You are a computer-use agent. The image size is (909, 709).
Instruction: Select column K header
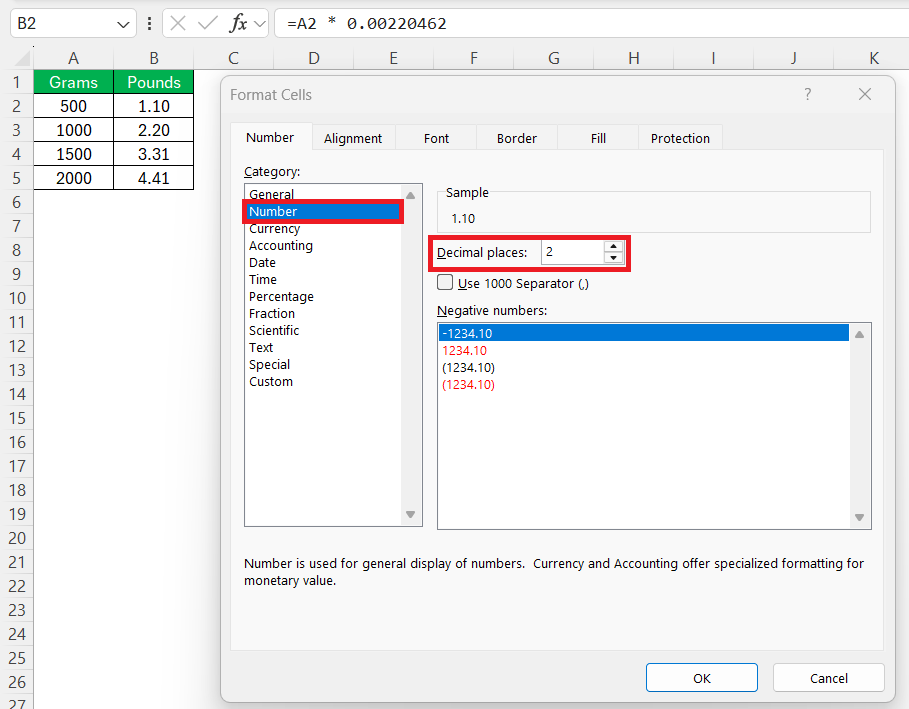click(874, 58)
